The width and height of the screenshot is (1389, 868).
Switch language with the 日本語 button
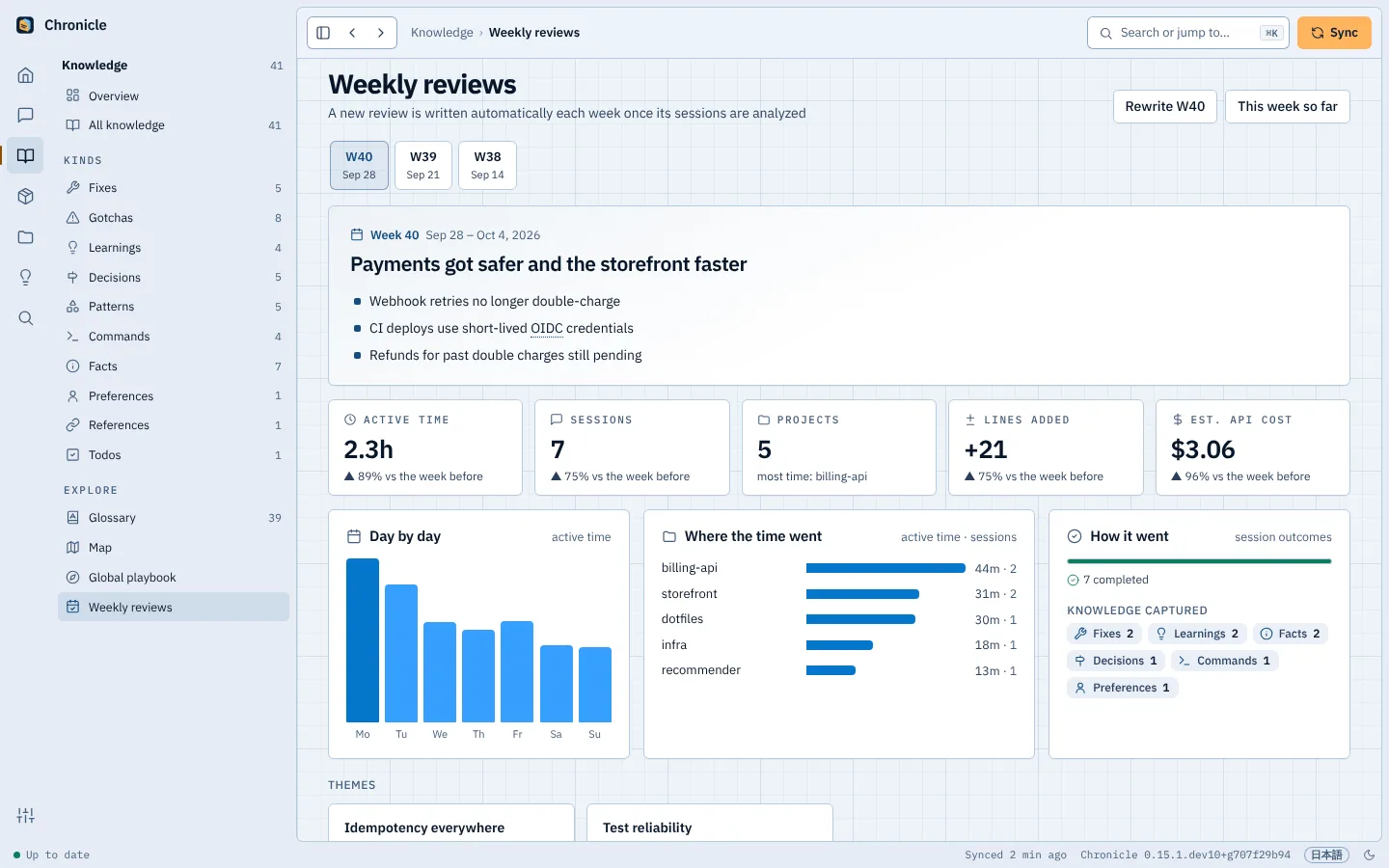point(1326,855)
